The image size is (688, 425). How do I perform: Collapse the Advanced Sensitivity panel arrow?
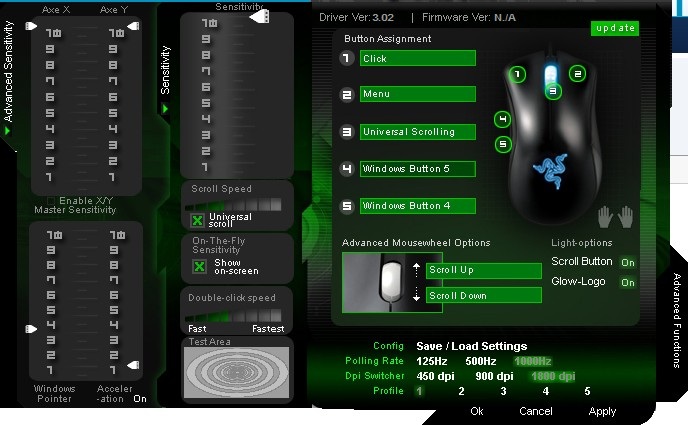point(7,131)
